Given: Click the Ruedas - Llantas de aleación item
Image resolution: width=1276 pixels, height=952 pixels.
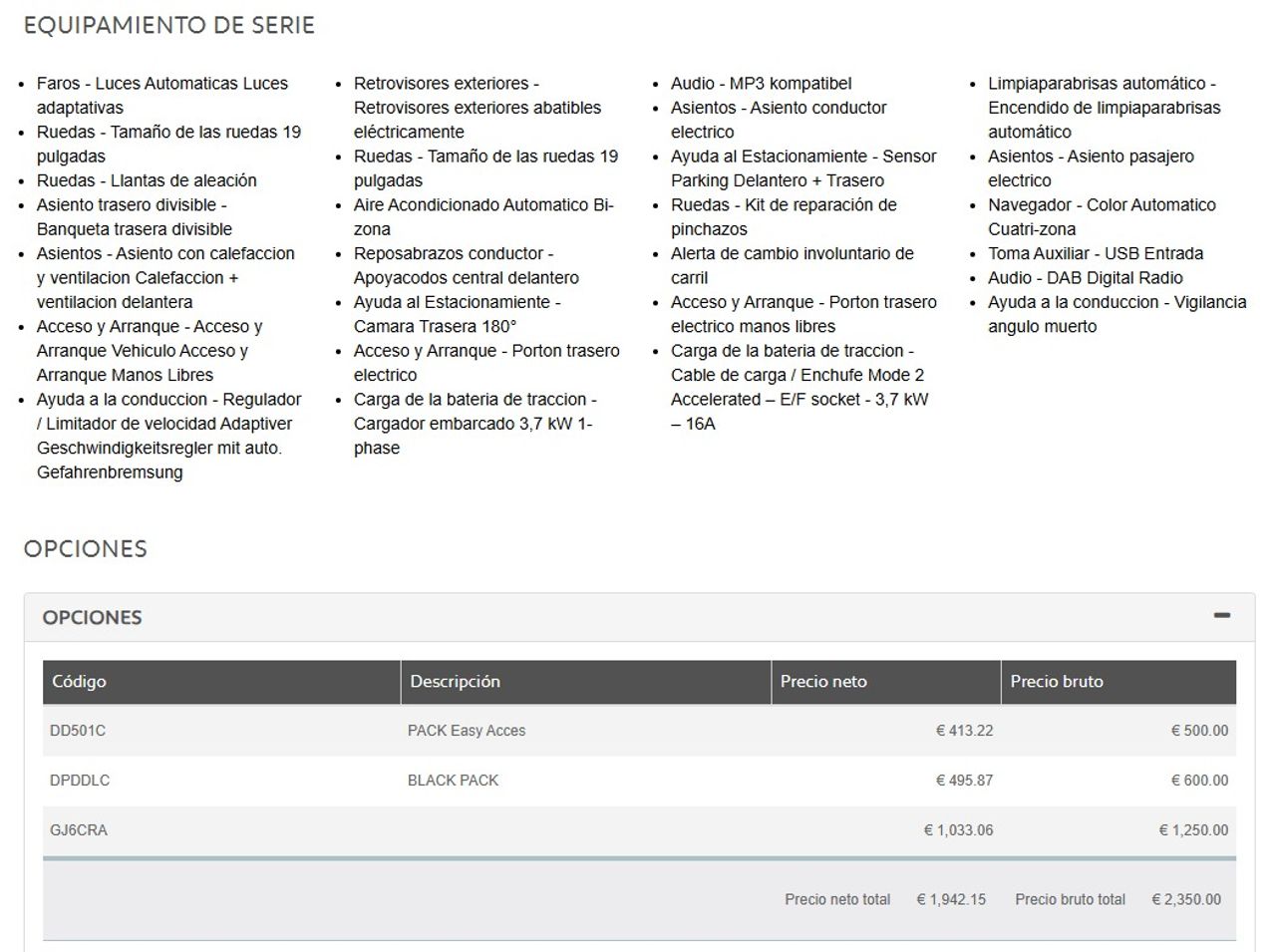Looking at the screenshot, I should 147,180.
